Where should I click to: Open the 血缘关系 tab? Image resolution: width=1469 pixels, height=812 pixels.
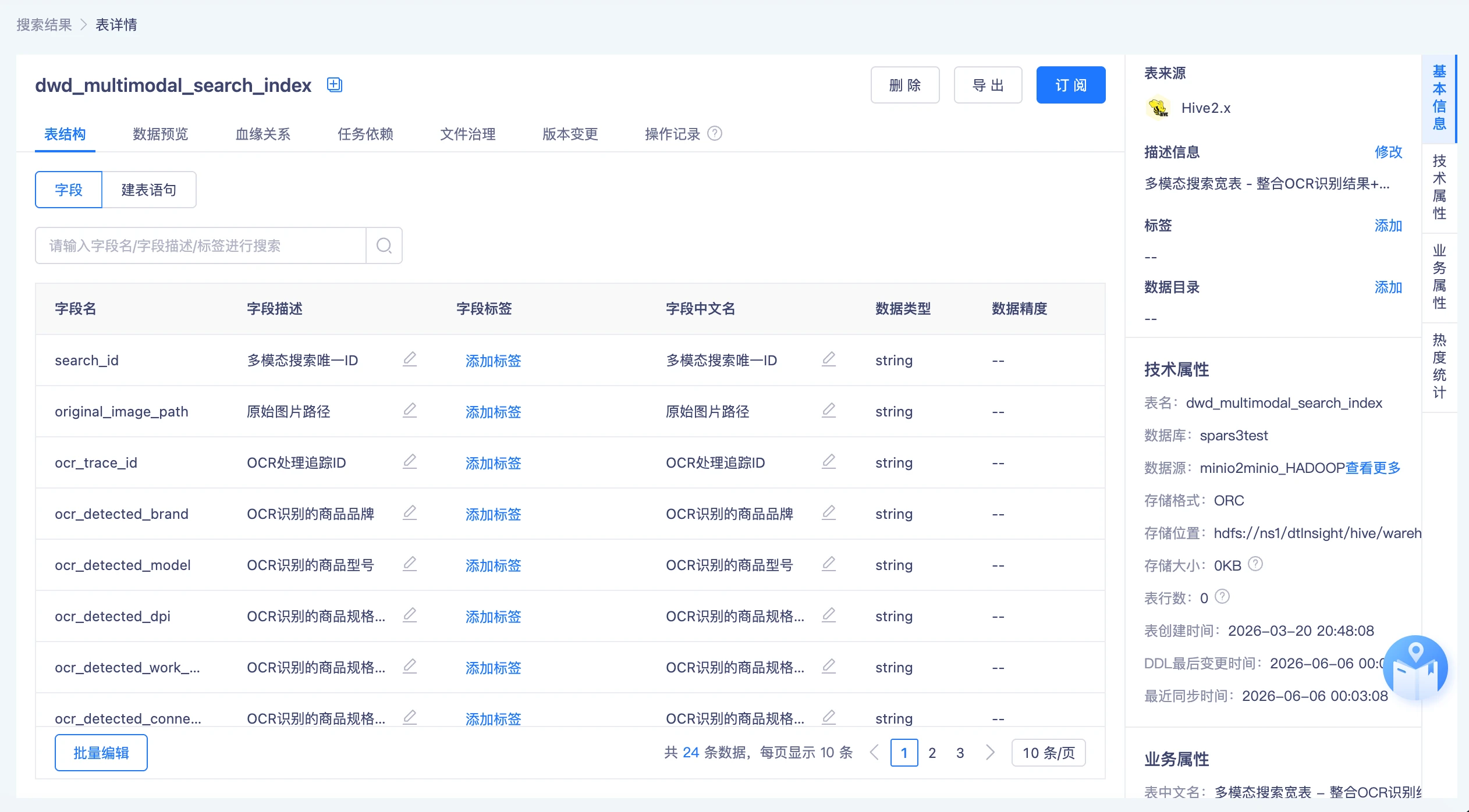pos(263,134)
